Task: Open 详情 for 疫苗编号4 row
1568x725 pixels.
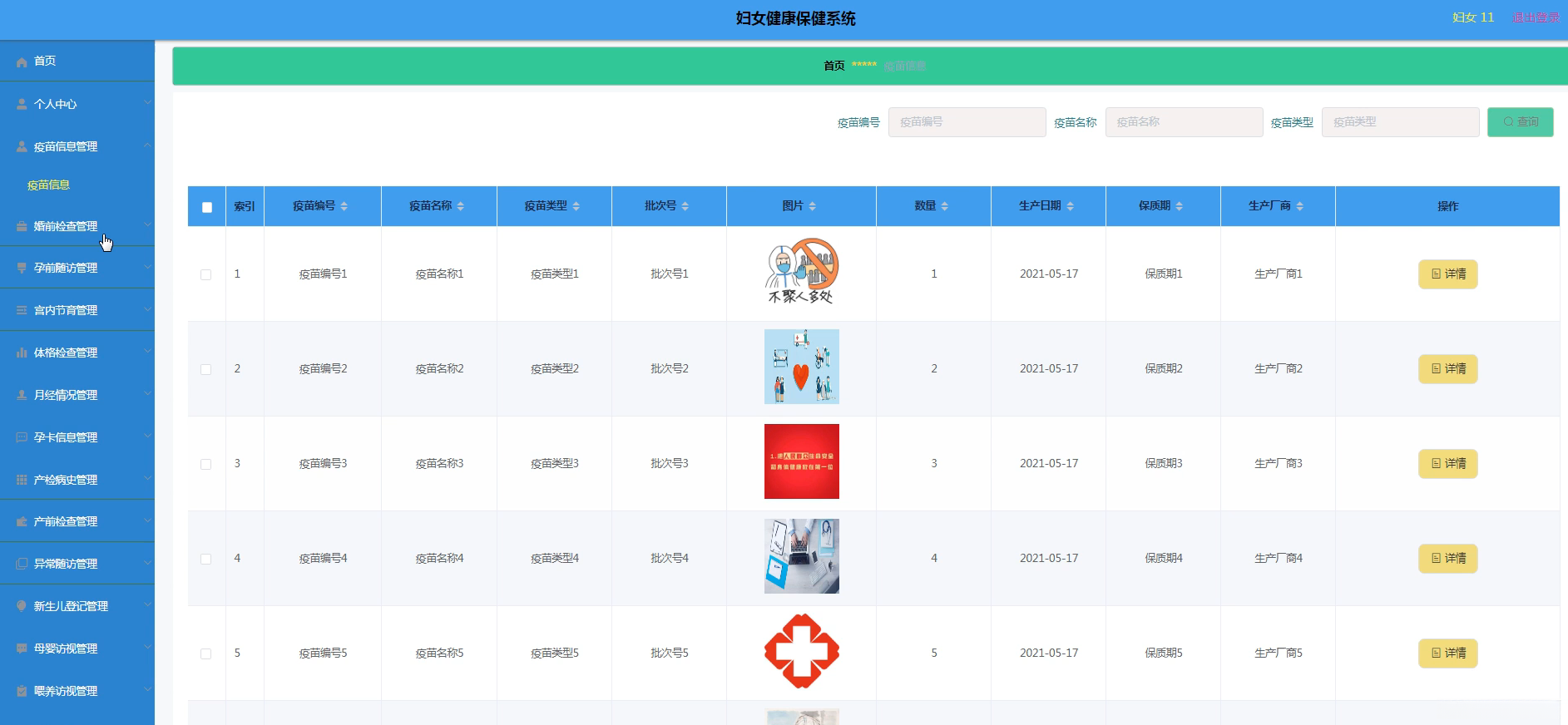Action: pos(1447,559)
